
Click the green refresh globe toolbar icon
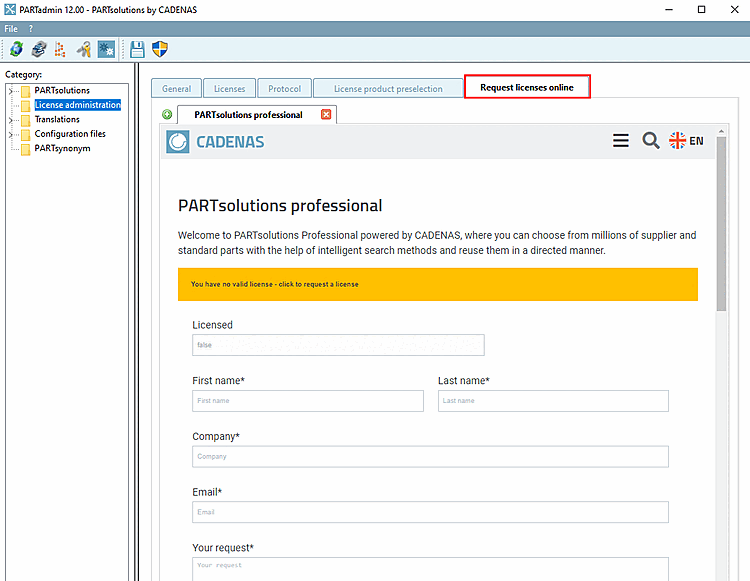point(16,48)
